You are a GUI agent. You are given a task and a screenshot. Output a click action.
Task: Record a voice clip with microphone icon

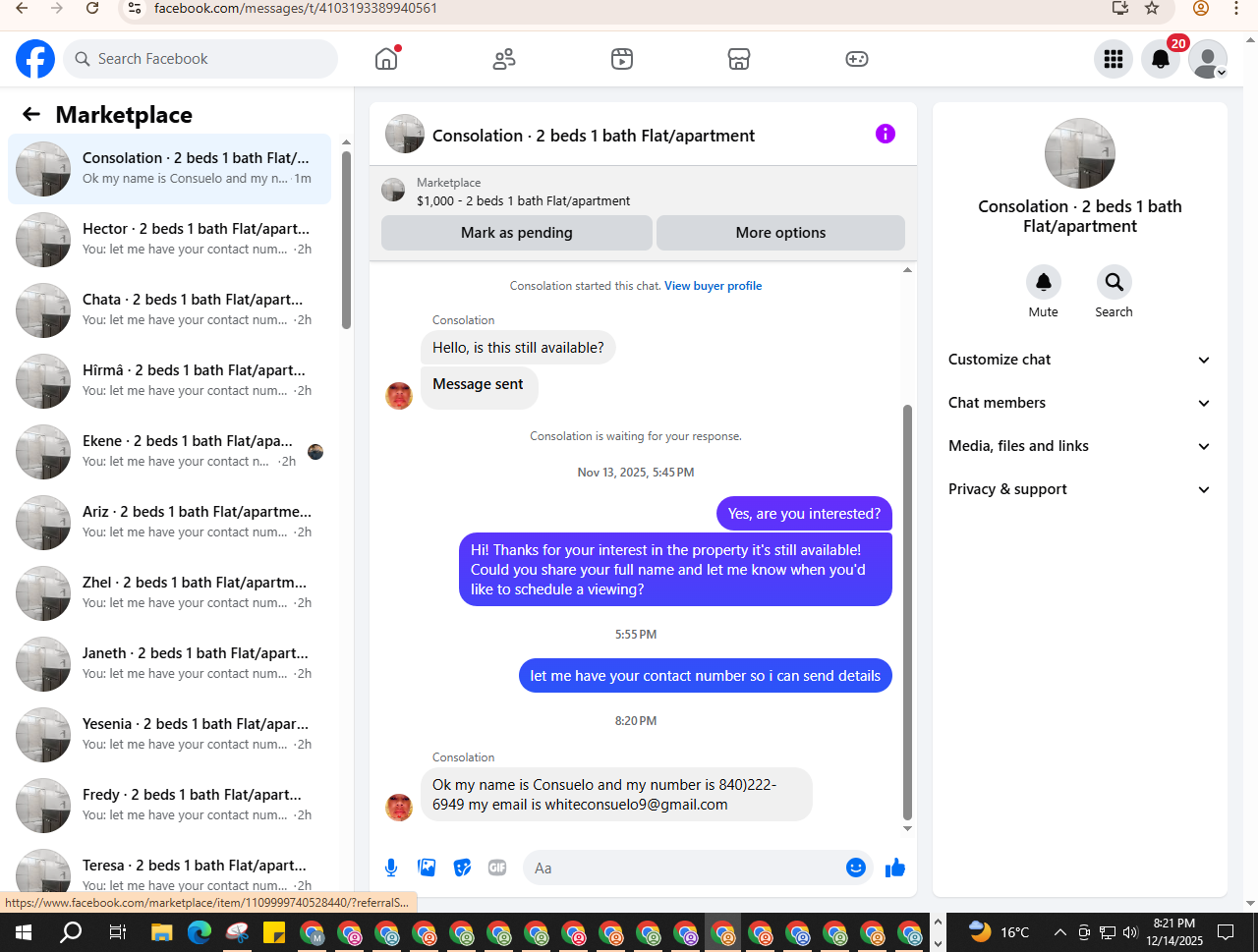coord(391,868)
